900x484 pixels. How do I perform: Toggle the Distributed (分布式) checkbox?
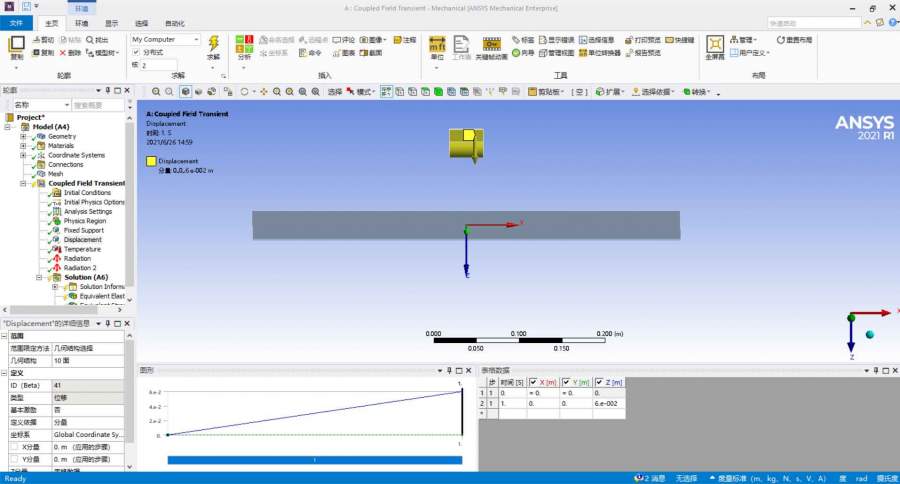click(x=136, y=52)
